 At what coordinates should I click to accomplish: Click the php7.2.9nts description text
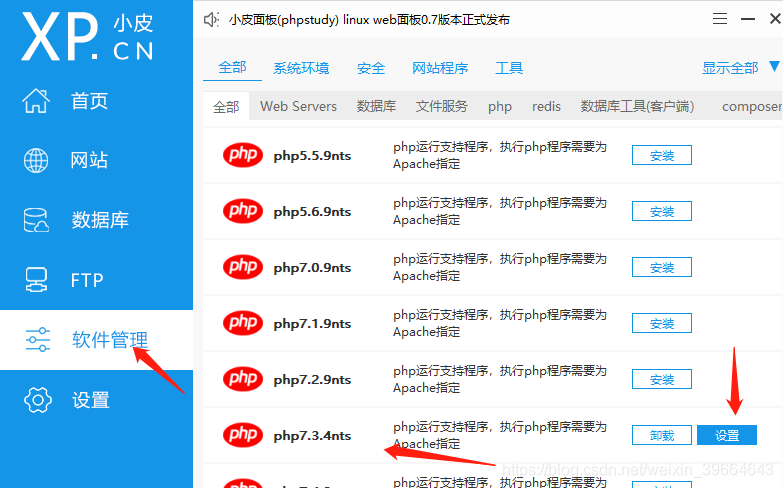[x=499, y=379]
